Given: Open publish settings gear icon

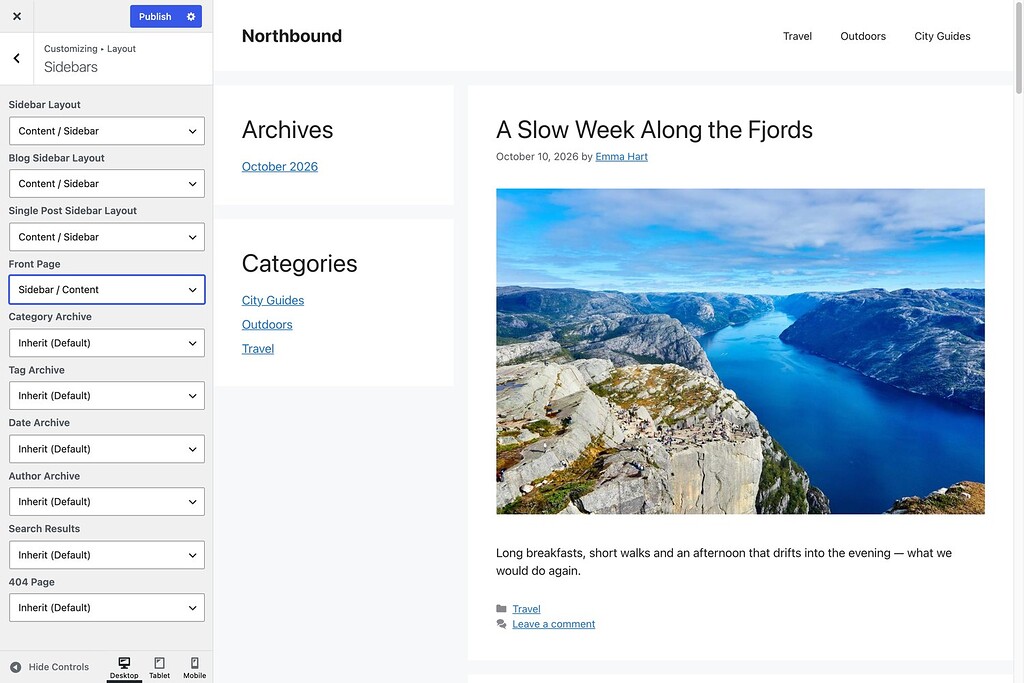Looking at the screenshot, I should click(191, 16).
